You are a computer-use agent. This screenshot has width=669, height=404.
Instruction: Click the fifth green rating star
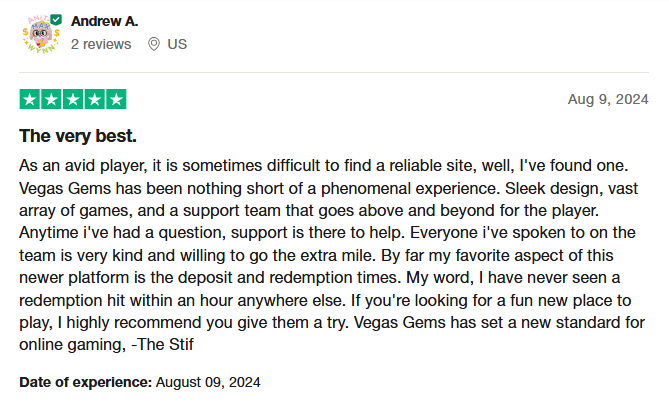pos(116,99)
